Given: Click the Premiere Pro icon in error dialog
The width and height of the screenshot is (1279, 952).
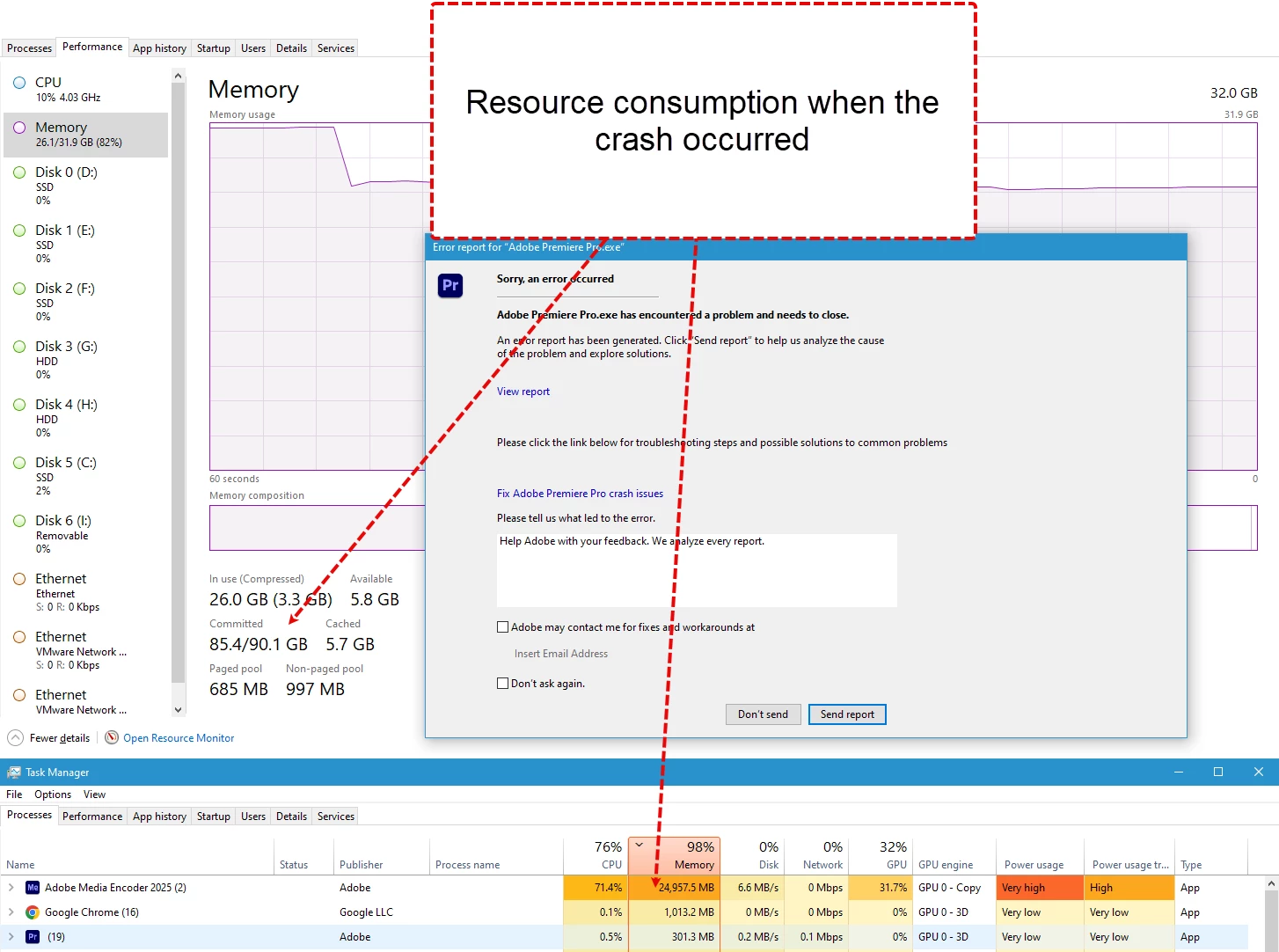Looking at the screenshot, I should [x=450, y=285].
